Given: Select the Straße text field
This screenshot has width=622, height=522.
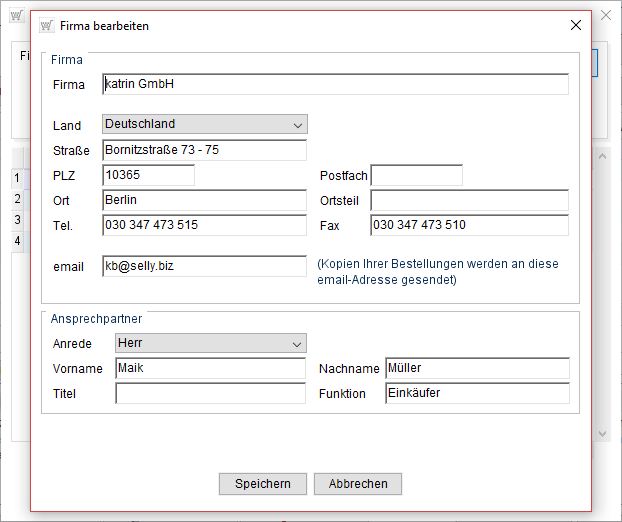Looking at the screenshot, I should coord(204,150).
